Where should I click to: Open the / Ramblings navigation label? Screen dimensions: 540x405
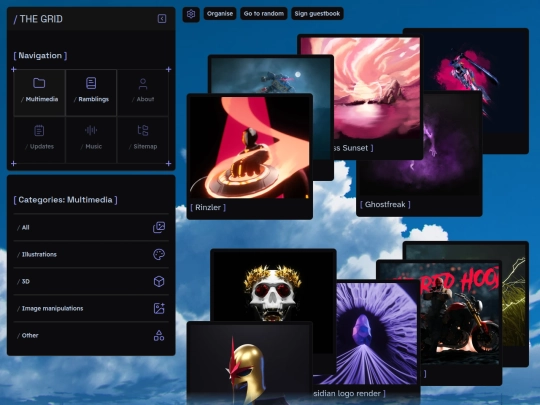pos(91,99)
